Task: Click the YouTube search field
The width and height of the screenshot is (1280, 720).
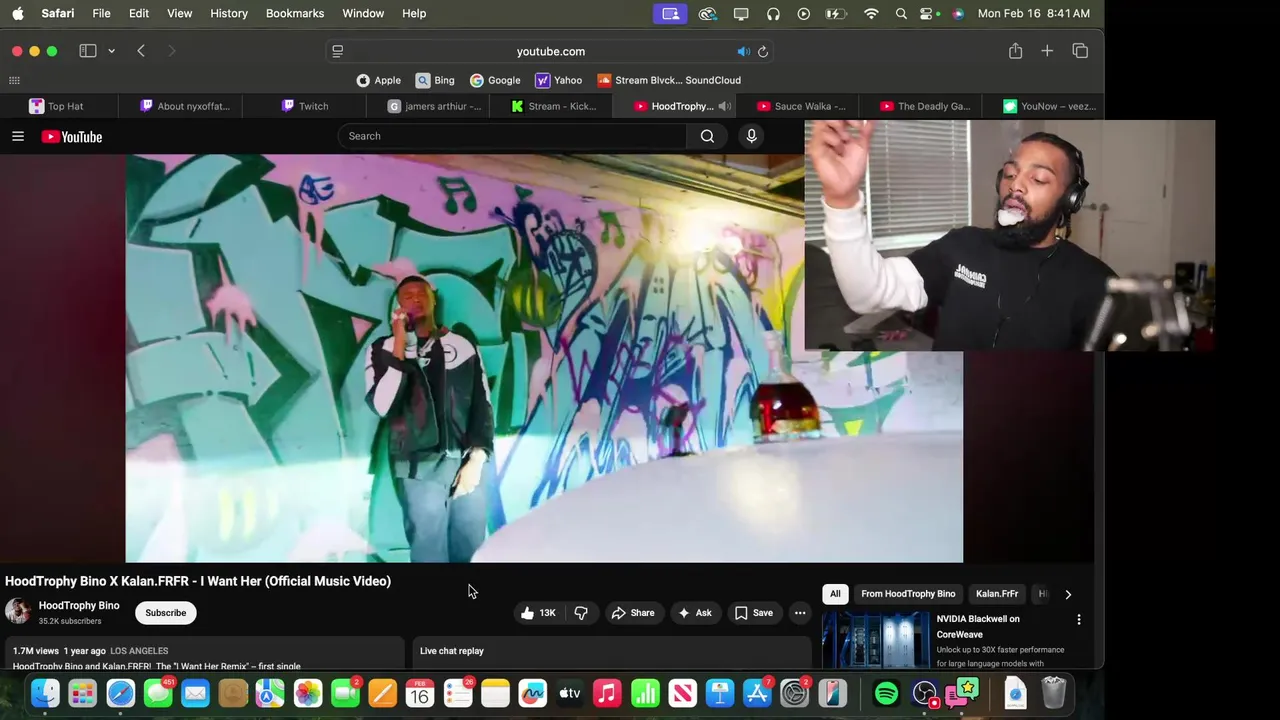Action: point(512,136)
